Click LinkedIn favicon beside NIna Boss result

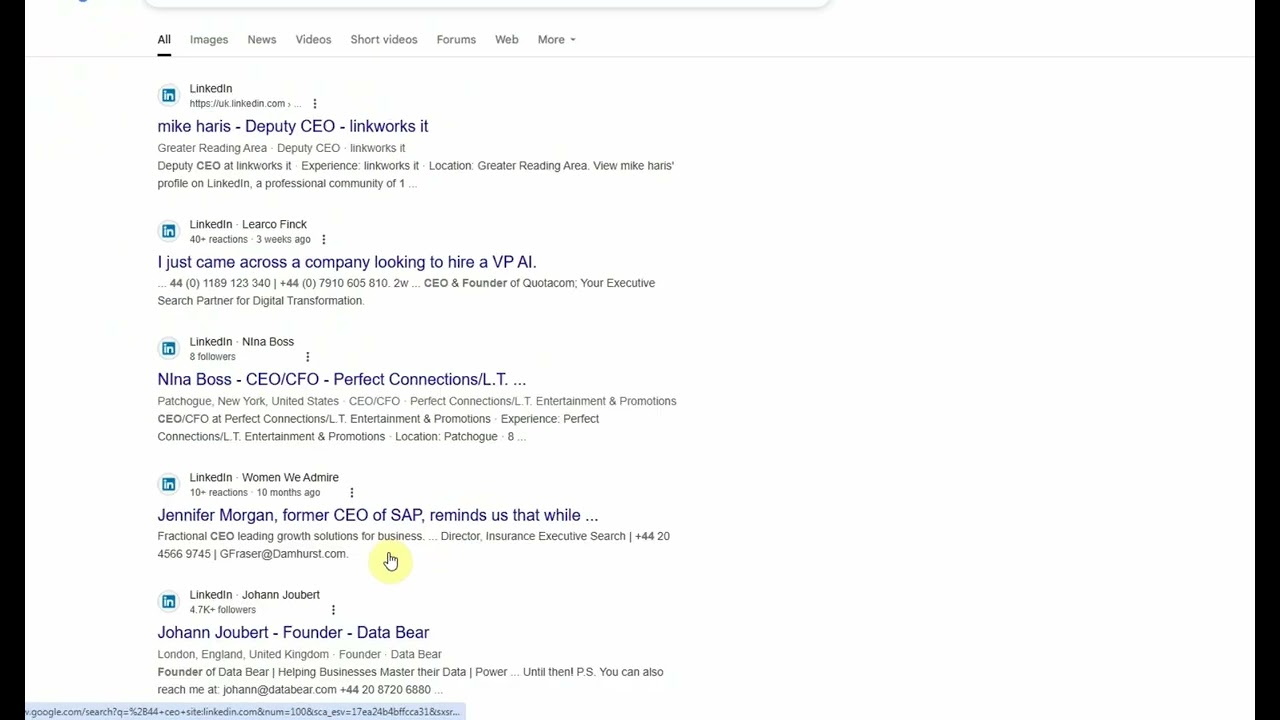point(168,348)
